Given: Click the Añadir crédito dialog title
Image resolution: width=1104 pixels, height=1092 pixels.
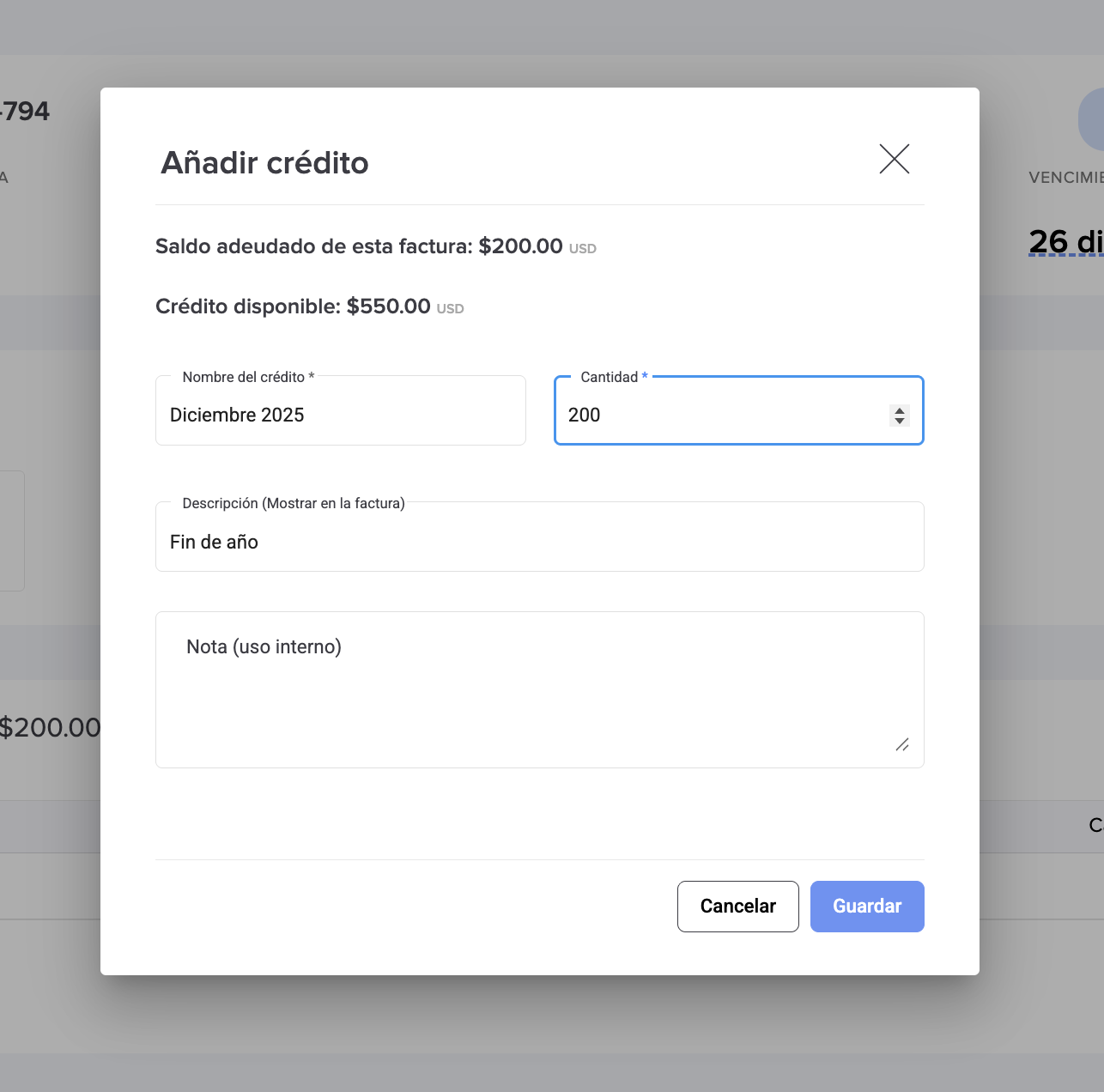Looking at the screenshot, I should [265, 162].
